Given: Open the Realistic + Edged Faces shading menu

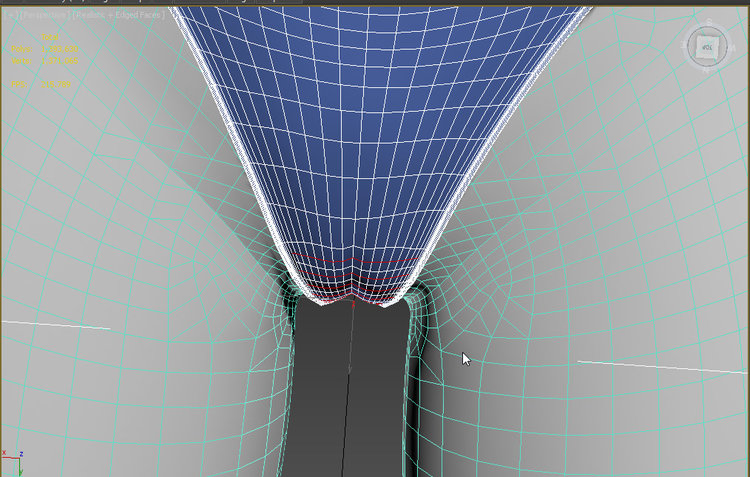Looking at the screenshot, I should [x=119, y=15].
